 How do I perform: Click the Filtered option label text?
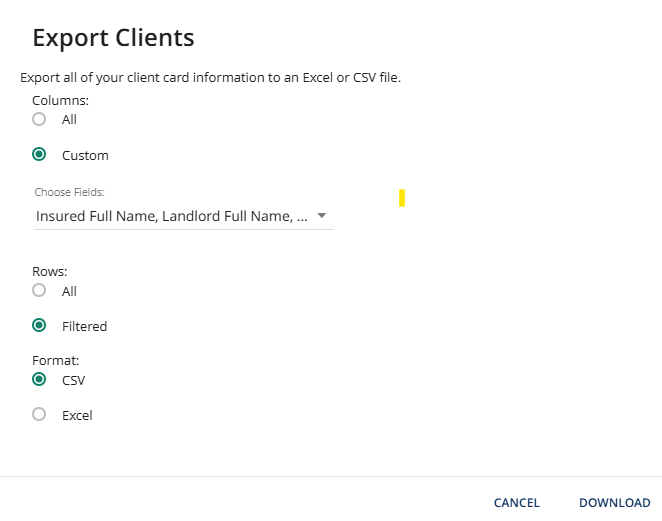tap(84, 326)
